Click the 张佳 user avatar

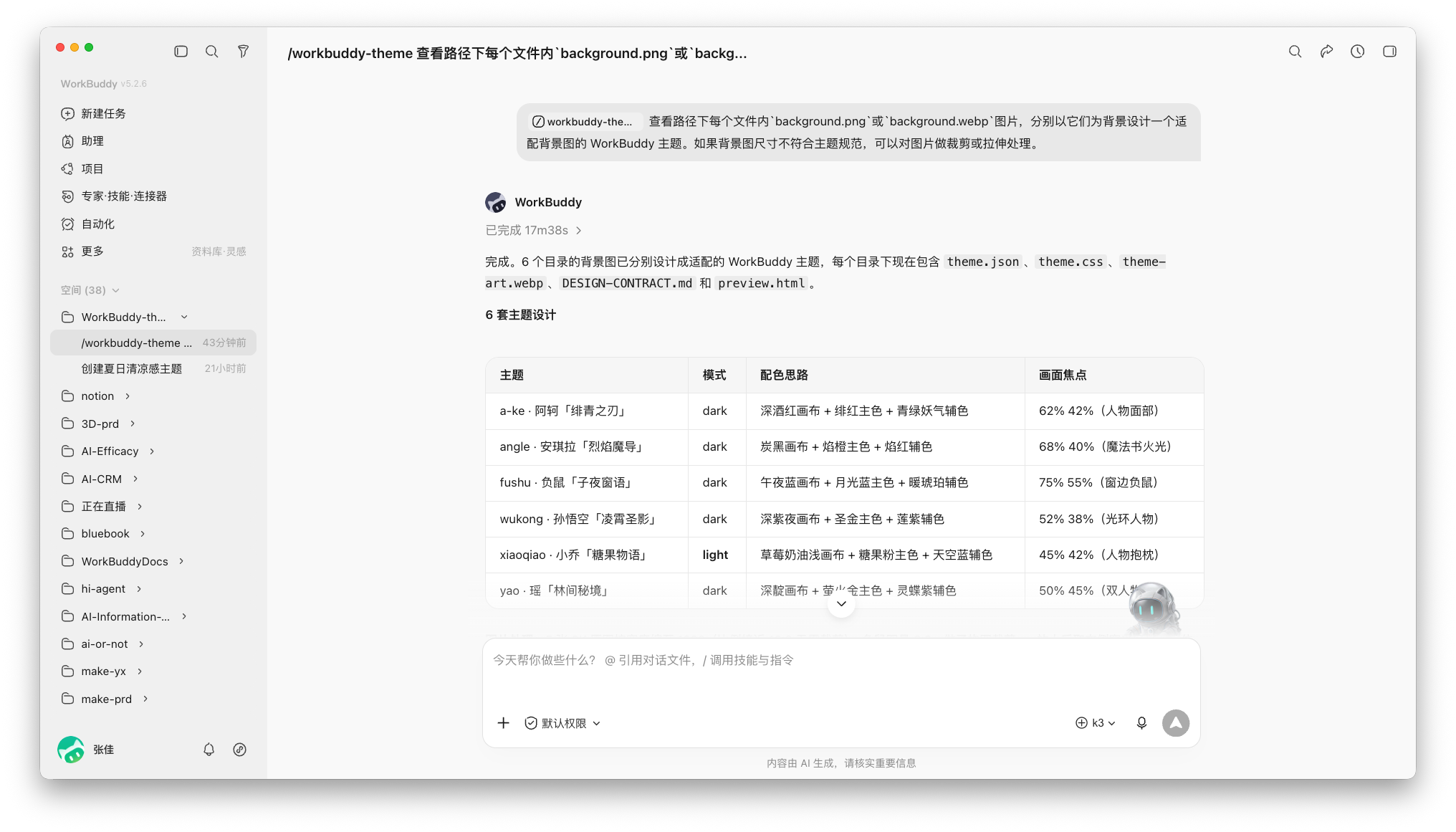pyautogui.click(x=71, y=750)
